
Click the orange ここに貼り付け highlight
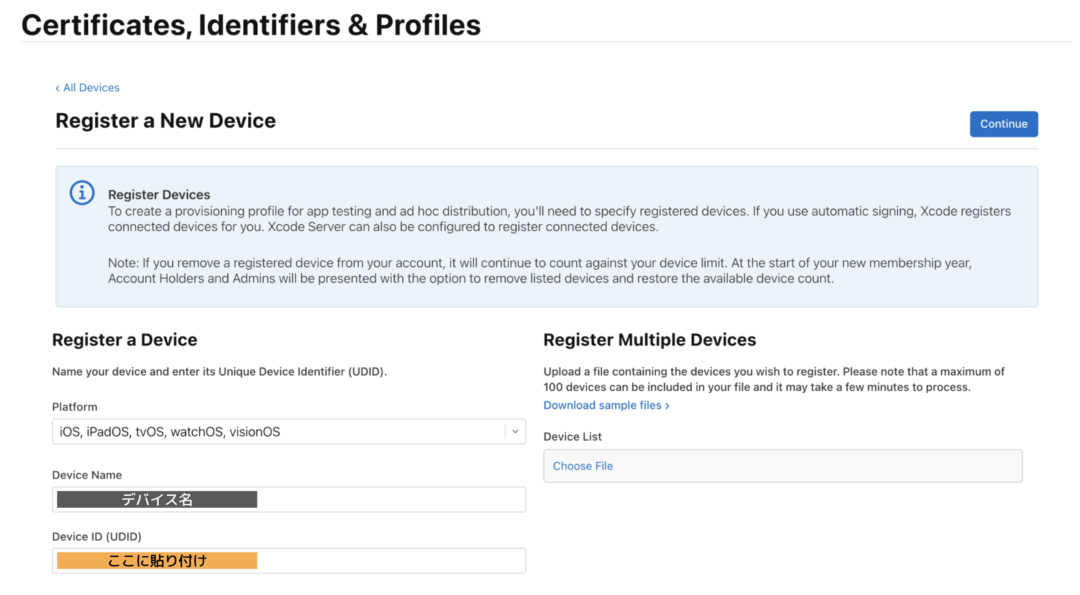[157, 561]
